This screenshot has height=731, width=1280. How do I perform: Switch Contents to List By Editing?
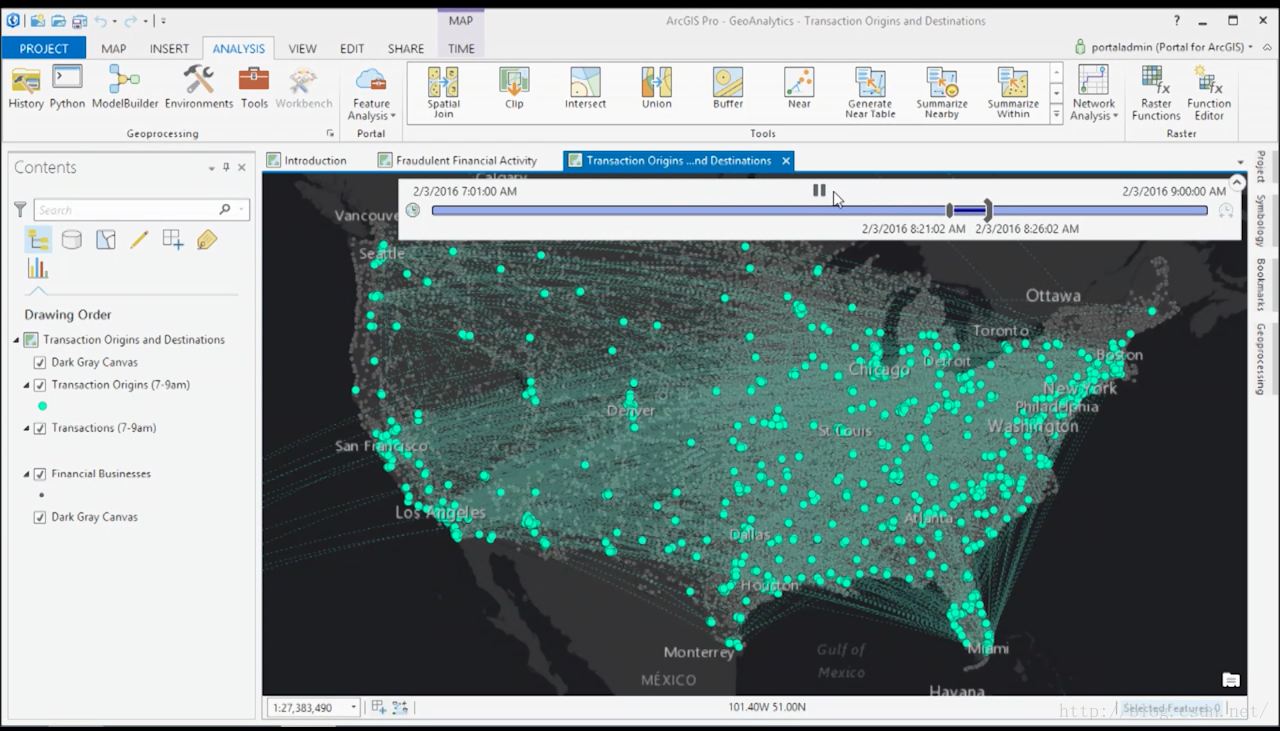click(139, 239)
